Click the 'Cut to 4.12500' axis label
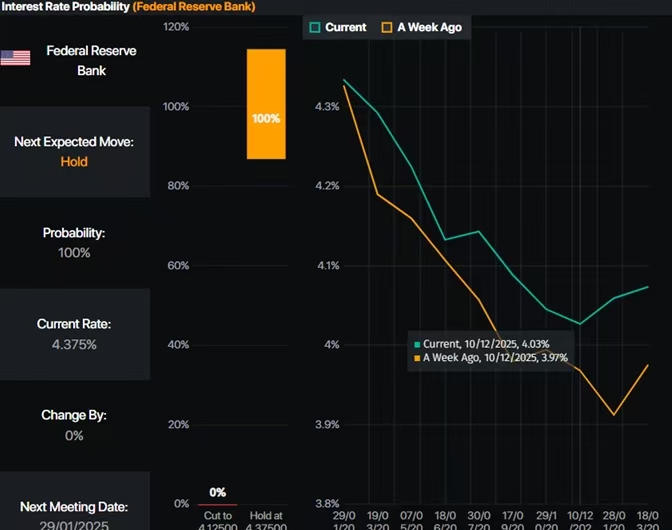 pyautogui.click(x=218, y=522)
